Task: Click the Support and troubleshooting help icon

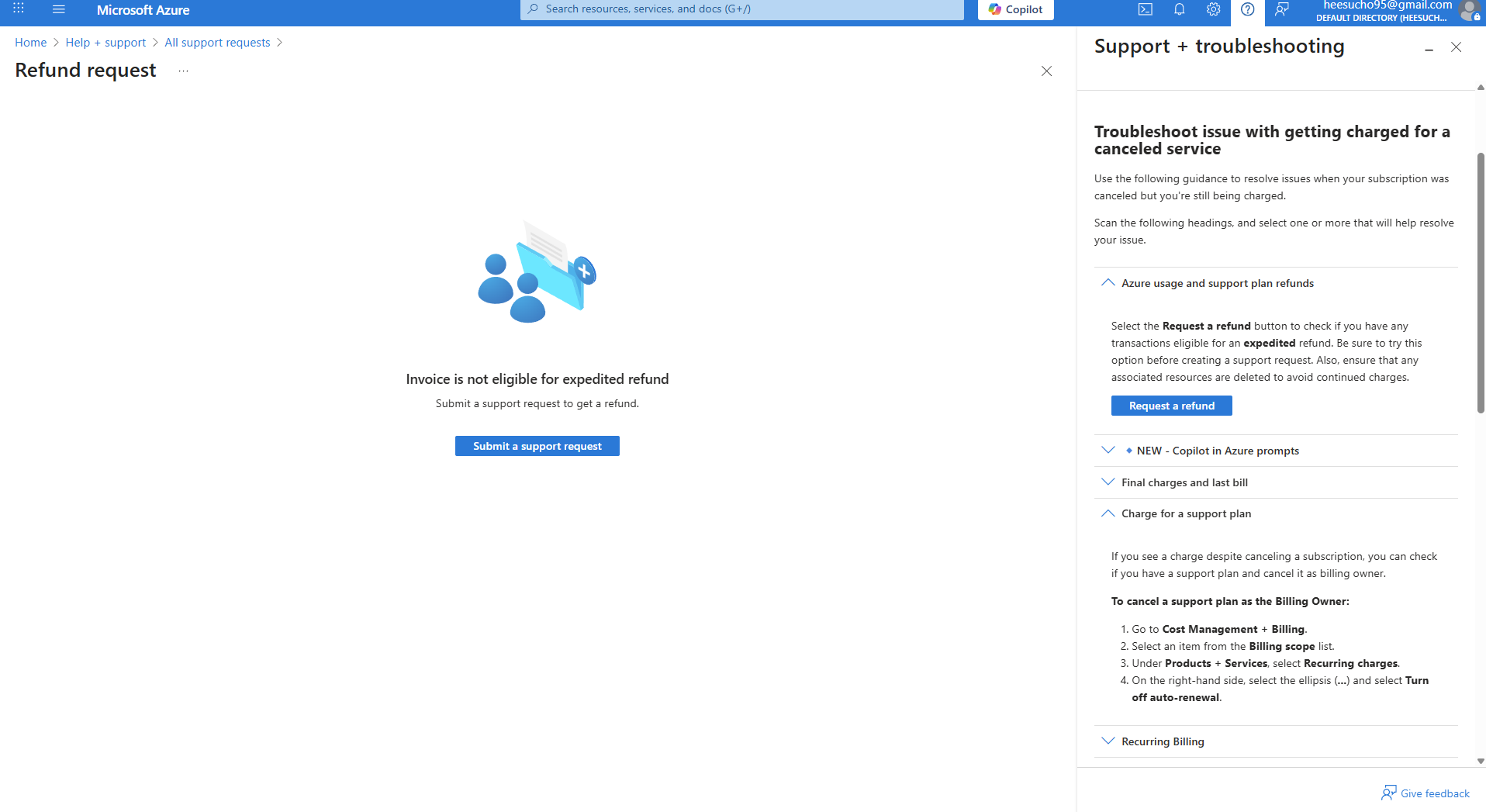Action: pyautogui.click(x=1247, y=9)
